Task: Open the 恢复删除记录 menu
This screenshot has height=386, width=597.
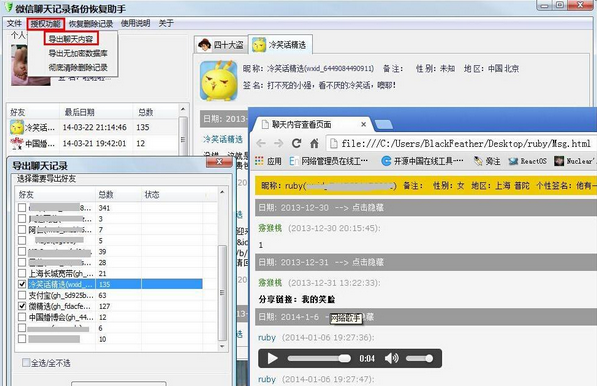Action: (91, 24)
